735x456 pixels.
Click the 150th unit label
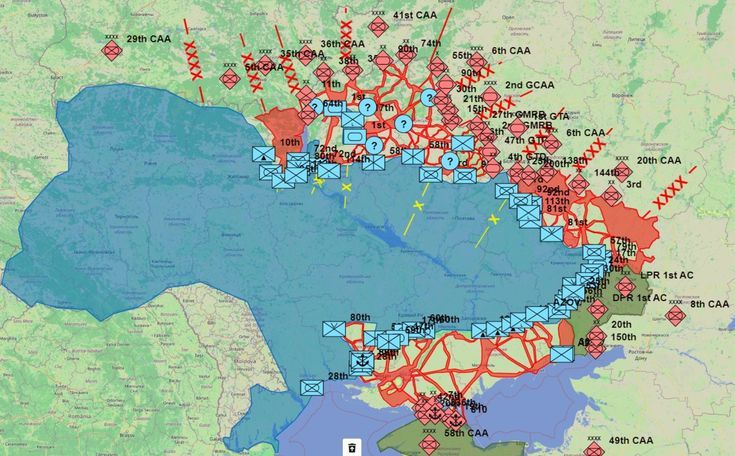point(623,337)
